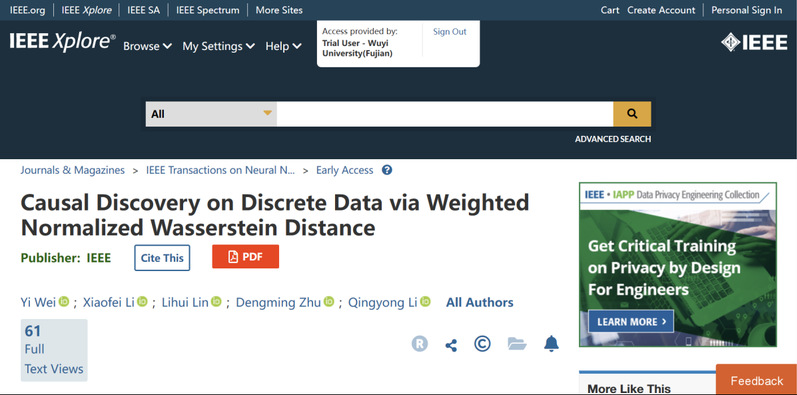Open the IEEE Xplore top bar link
The image size is (797, 395).
tap(86, 10)
